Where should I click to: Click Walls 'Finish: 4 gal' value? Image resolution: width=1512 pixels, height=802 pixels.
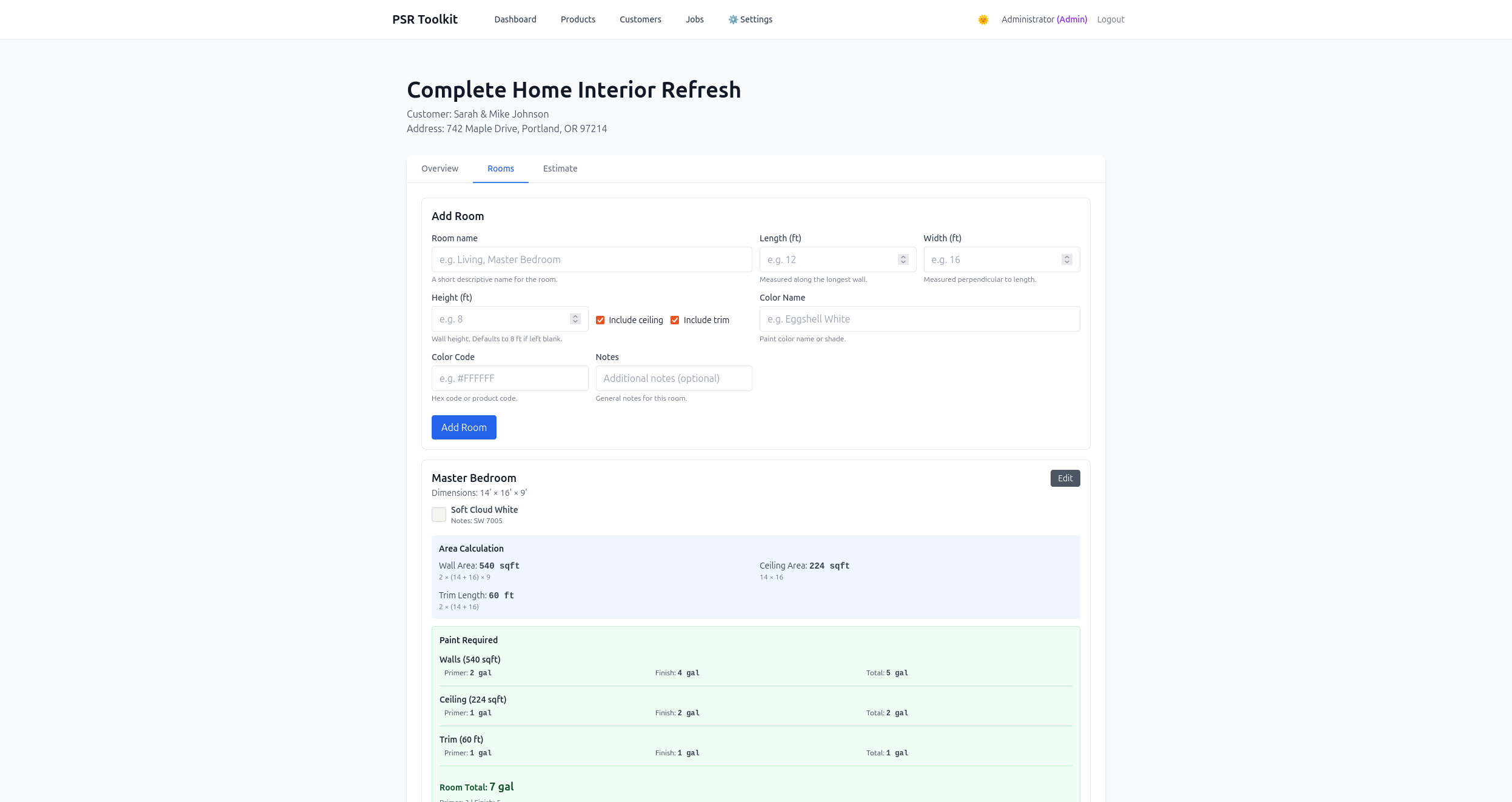pyautogui.click(x=677, y=673)
